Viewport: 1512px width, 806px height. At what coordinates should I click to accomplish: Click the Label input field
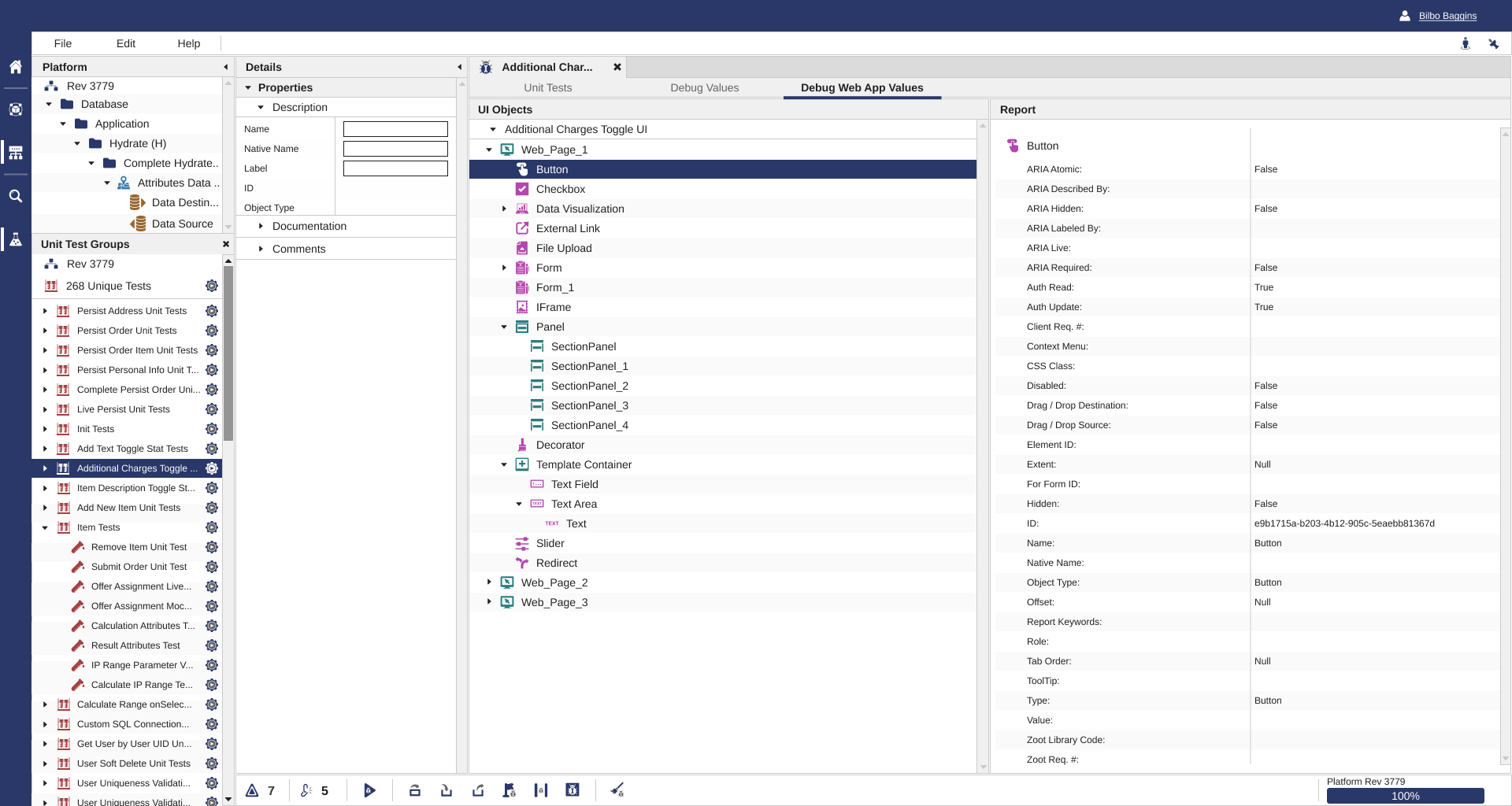click(x=395, y=168)
